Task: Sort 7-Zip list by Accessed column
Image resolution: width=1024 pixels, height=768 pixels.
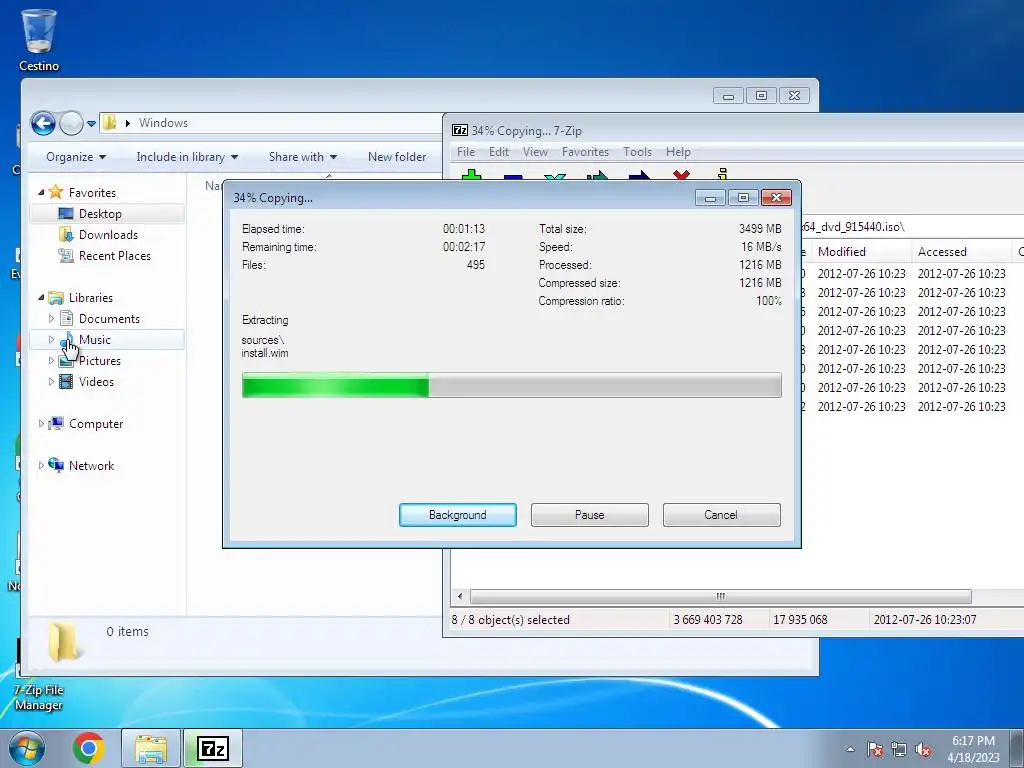Action: coord(961,251)
